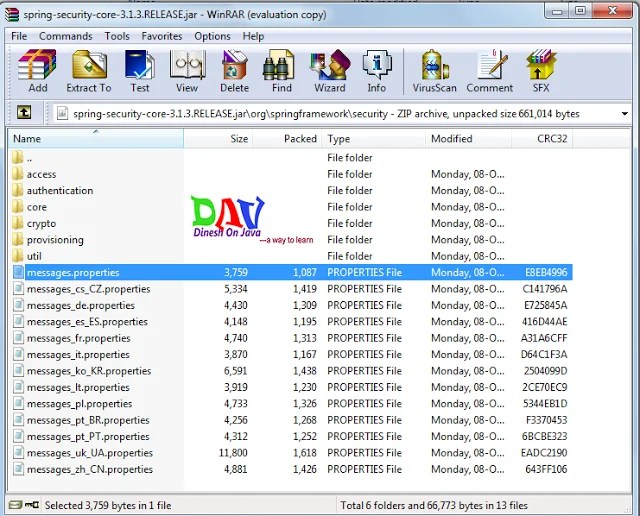Select the access folder icon

pos(18,174)
